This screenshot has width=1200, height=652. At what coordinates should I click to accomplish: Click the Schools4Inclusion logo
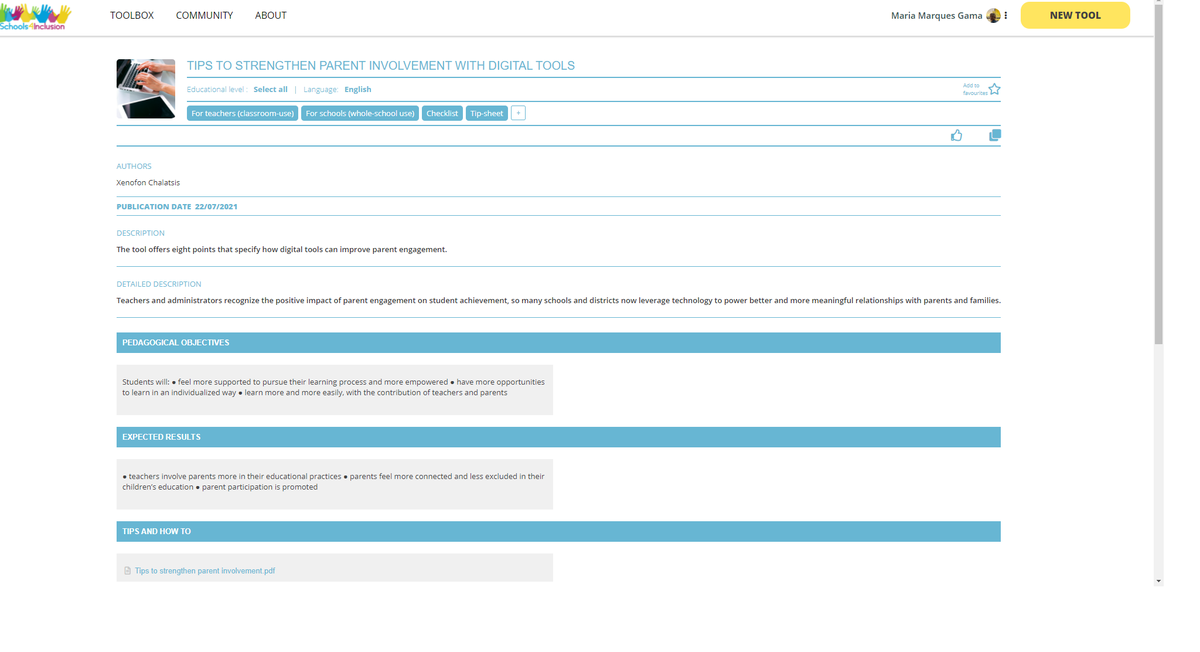36,16
